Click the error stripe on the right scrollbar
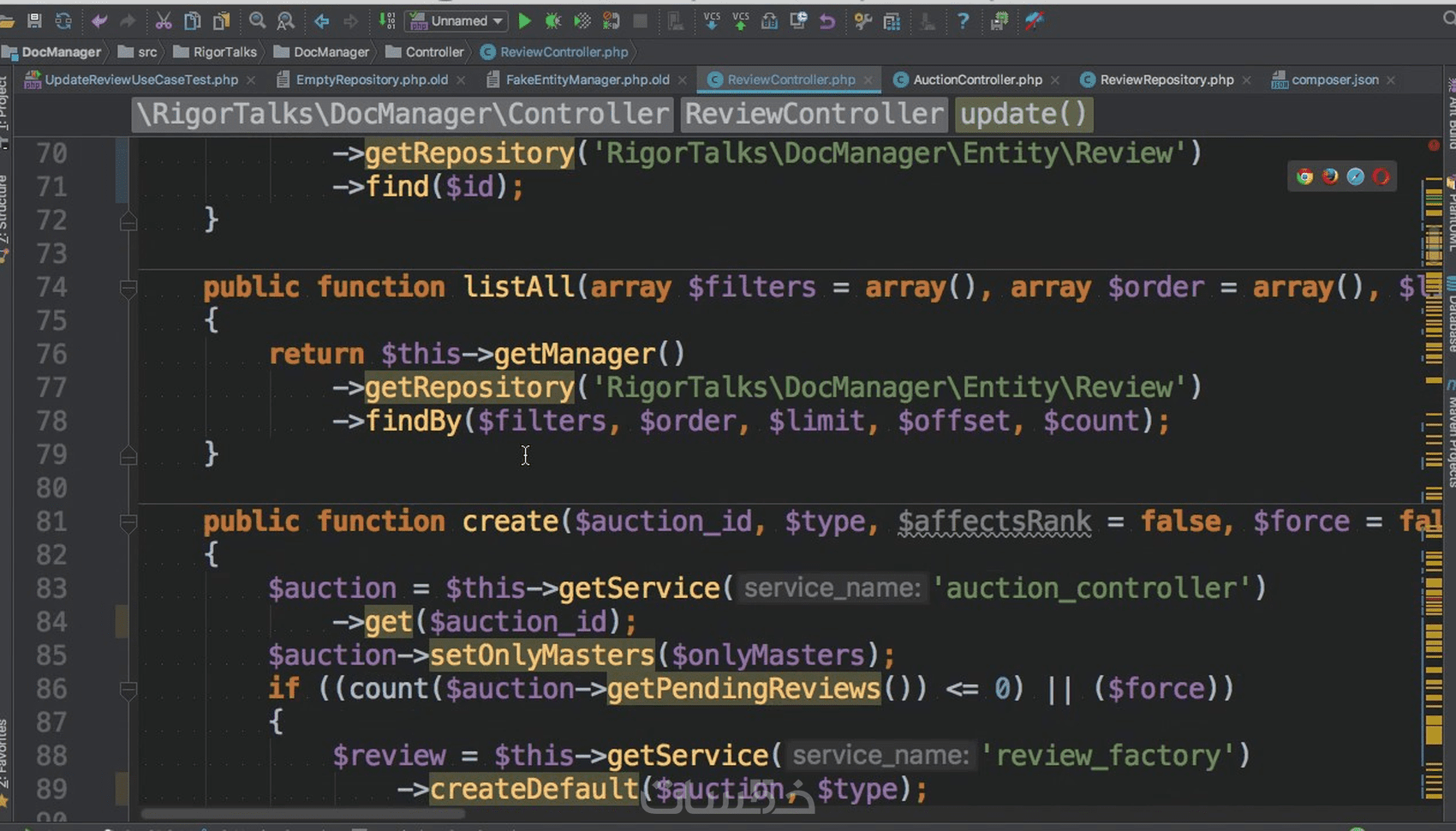The height and width of the screenshot is (831, 1456). (1432, 146)
